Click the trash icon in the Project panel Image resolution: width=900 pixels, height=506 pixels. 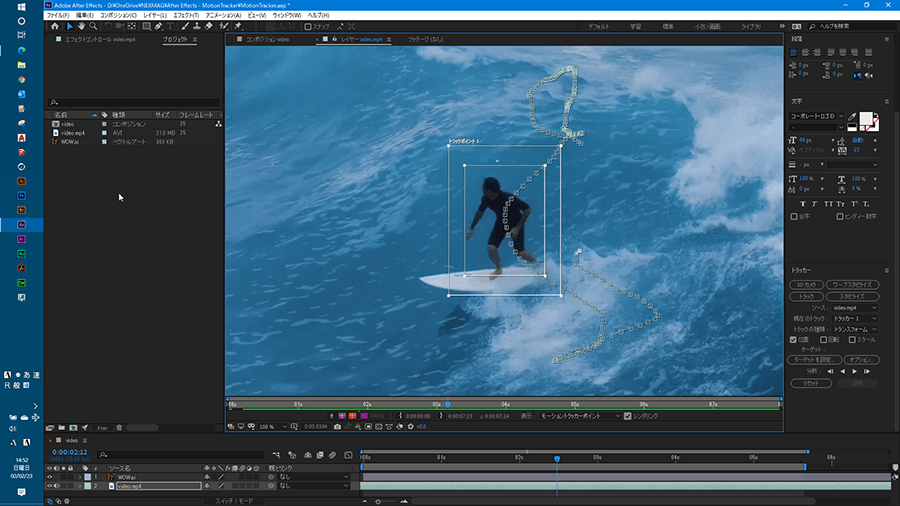119,427
